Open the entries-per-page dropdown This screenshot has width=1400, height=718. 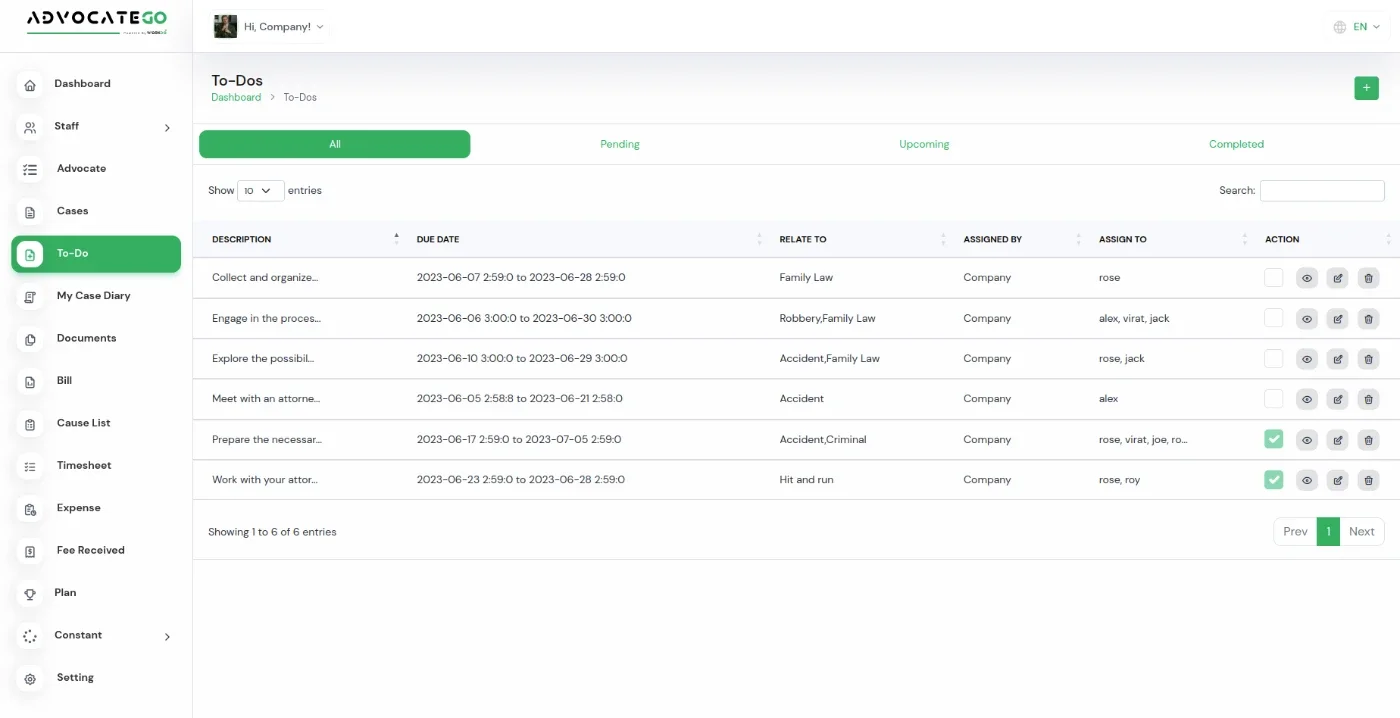pyautogui.click(x=261, y=190)
